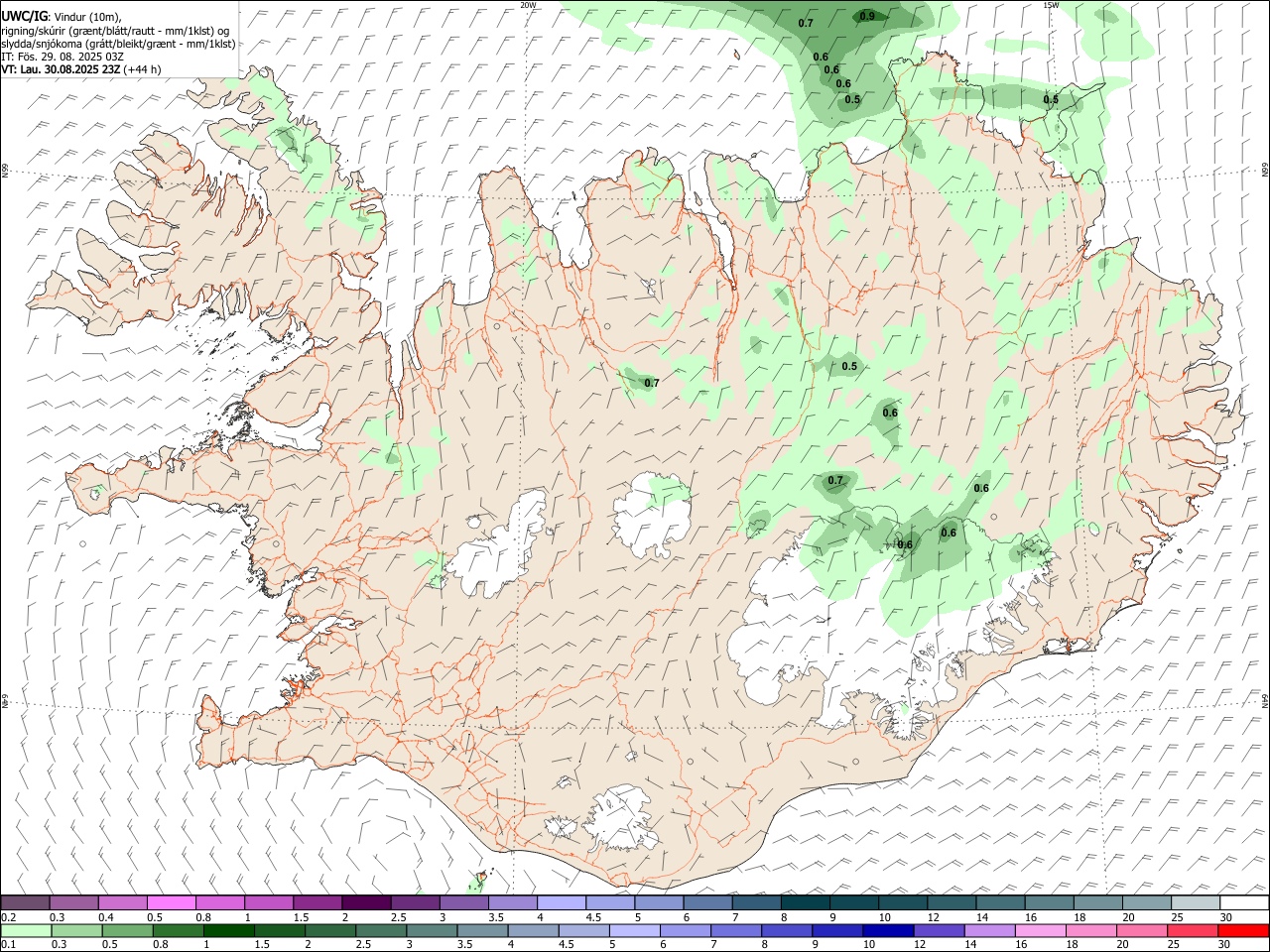Click the medium green 0.5 swatch on the rain scale
The height and width of the screenshot is (952, 1270).
(126, 930)
